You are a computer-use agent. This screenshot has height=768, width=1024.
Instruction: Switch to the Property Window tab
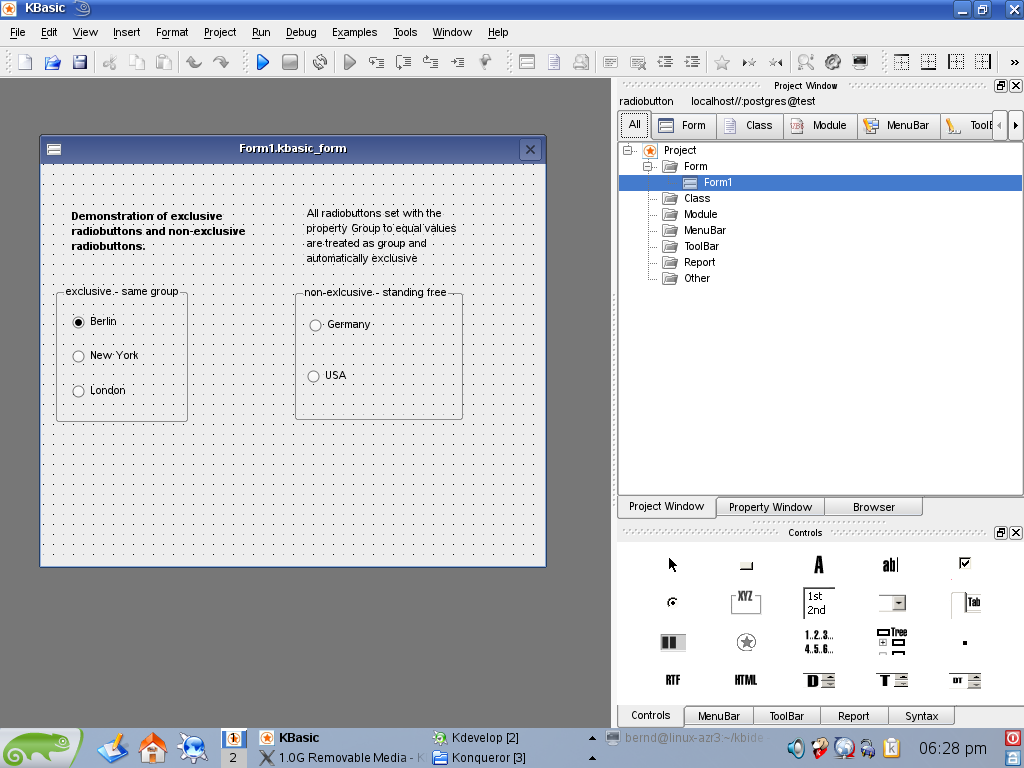click(x=770, y=507)
